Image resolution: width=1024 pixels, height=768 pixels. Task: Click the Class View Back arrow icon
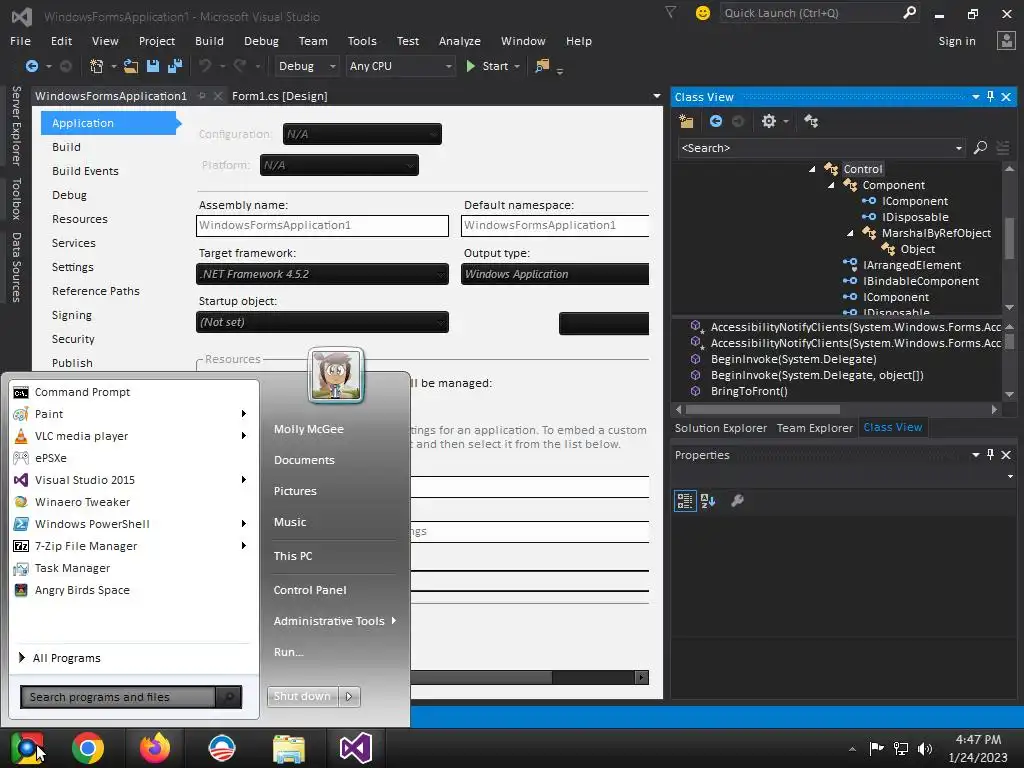click(x=716, y=121)
